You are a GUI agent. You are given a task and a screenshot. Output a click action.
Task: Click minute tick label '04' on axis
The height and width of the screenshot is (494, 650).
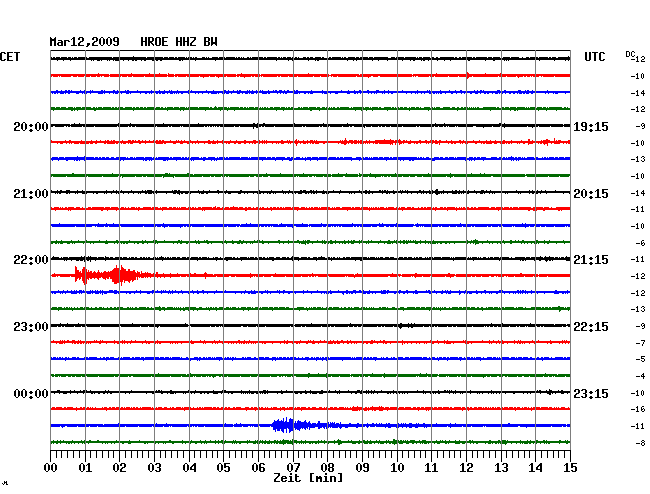189,468
